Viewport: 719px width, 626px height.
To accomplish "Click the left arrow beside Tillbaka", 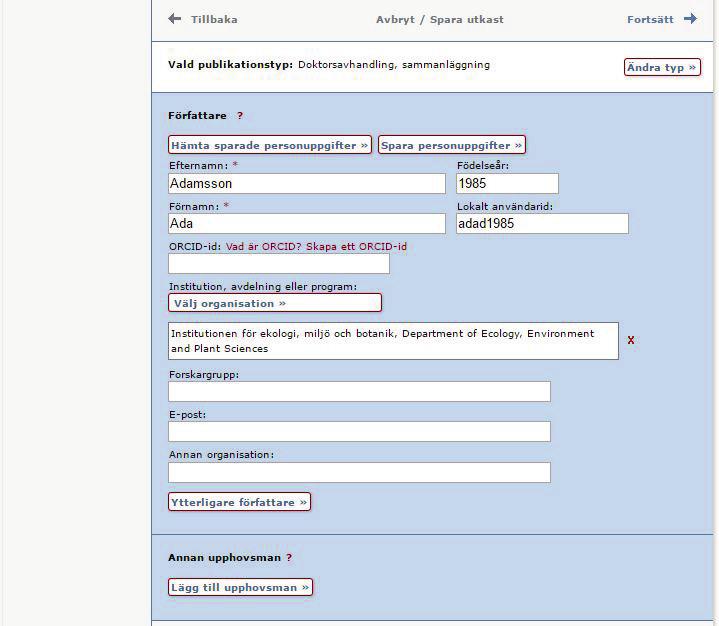I will [174, 19].
